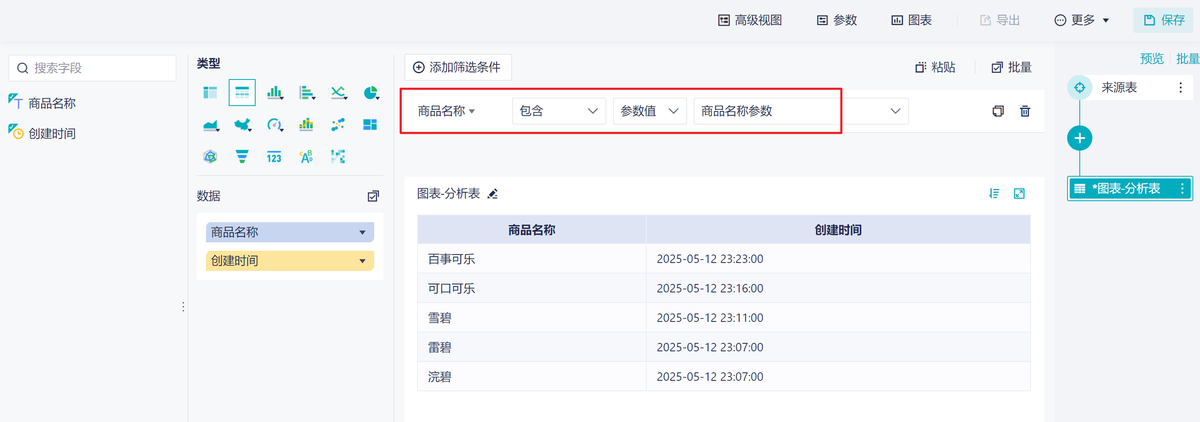Choose the heatmap chart type

338,156
